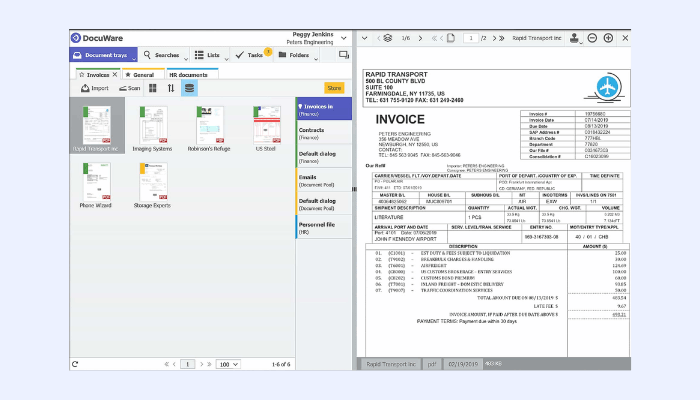The width and height of the screenshot is (700, 400).
Task: Click the window layout icon beside Folders
Action: pyautogui.click(x=344, y=55)
